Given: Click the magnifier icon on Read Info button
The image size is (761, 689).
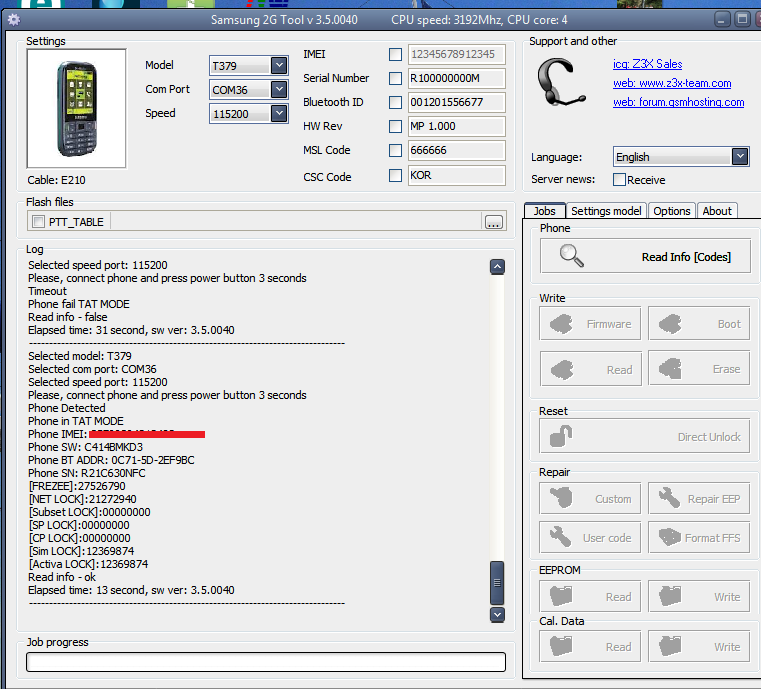Looking at the screenshot, I should 571,256.
